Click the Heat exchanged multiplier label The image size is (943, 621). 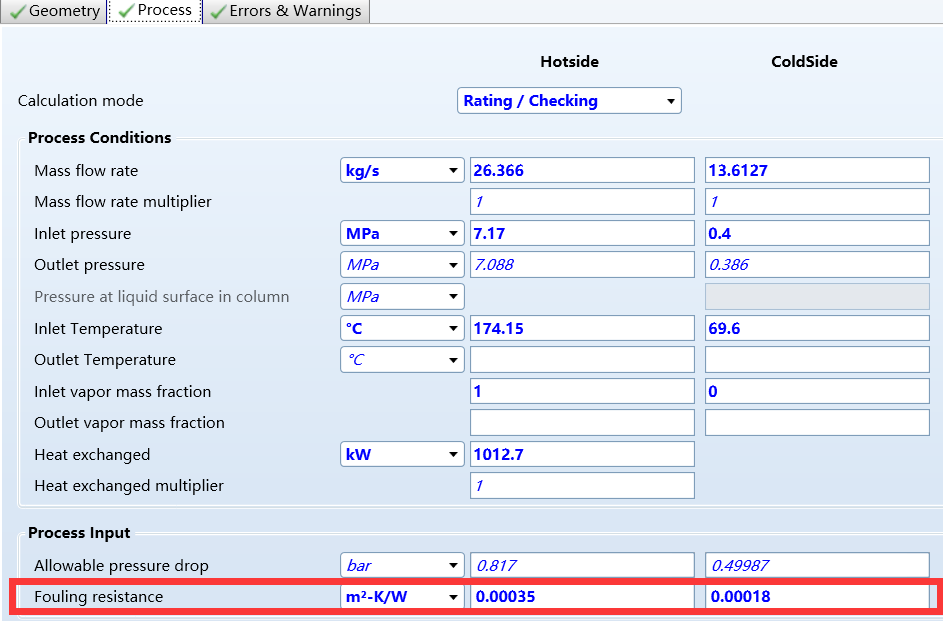[x=129, y=486]
